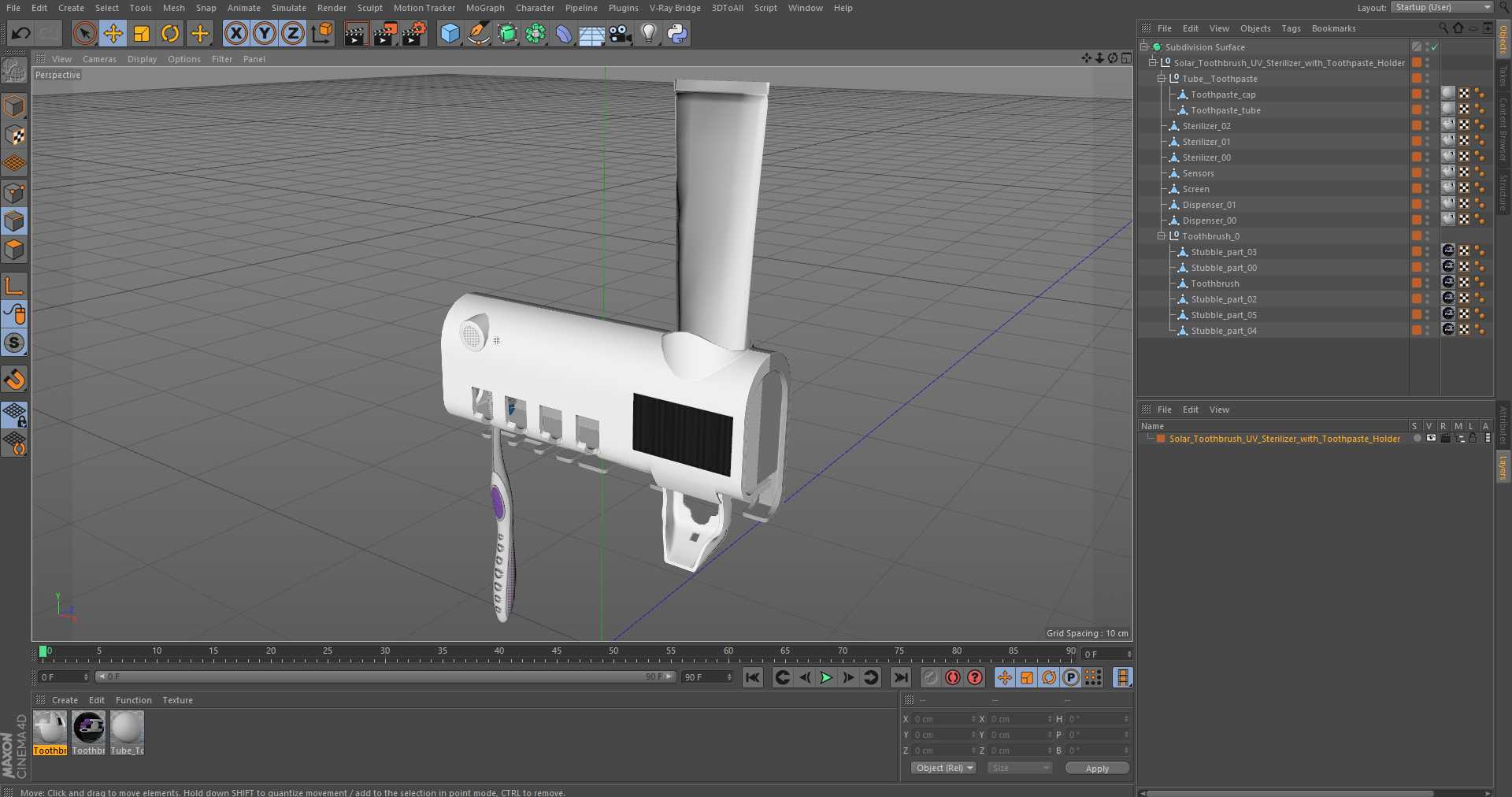Open the viewport Cameras menu
The image size is (1512, 797).
(x=99, y=59)
